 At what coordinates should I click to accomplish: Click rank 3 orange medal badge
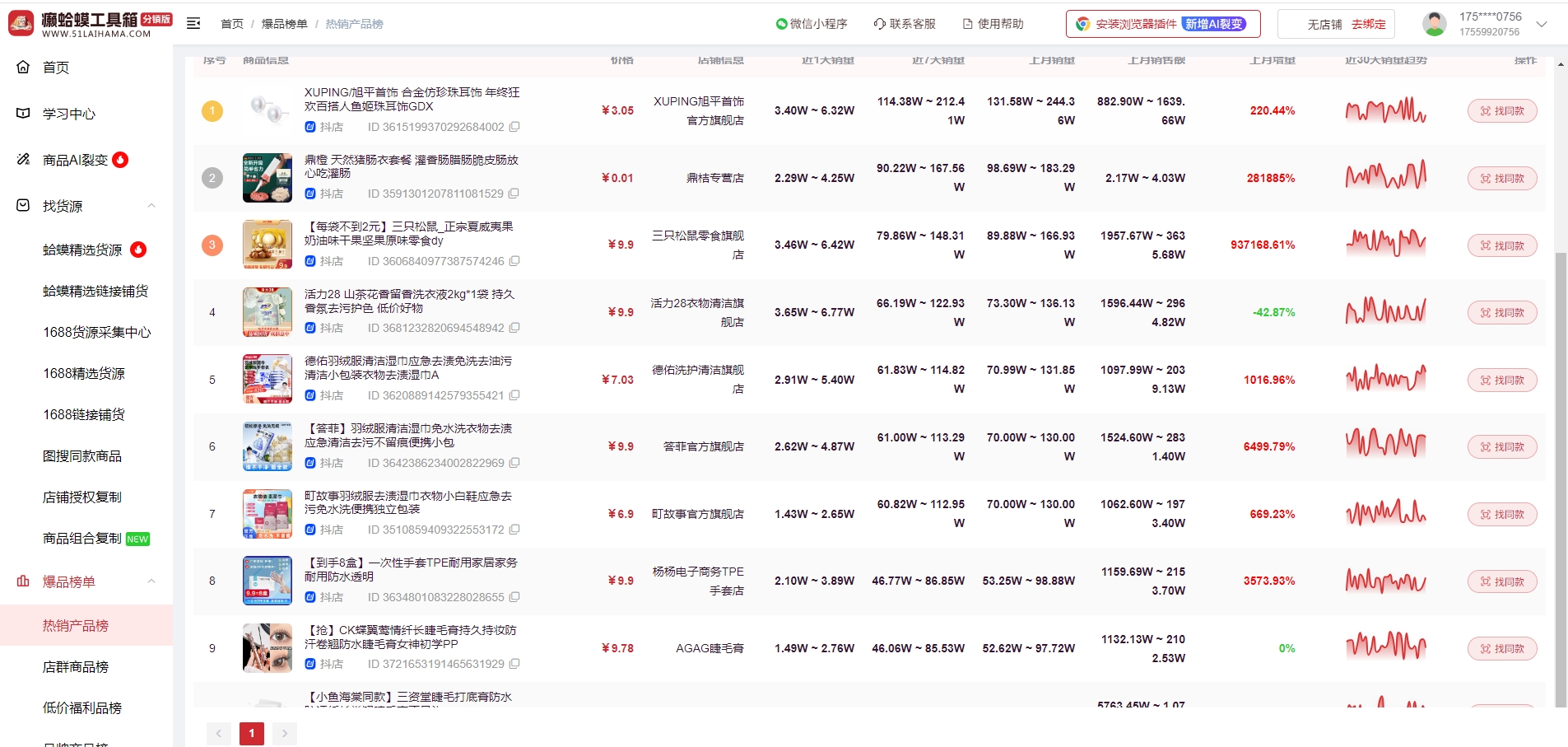(x=212, y=245)
